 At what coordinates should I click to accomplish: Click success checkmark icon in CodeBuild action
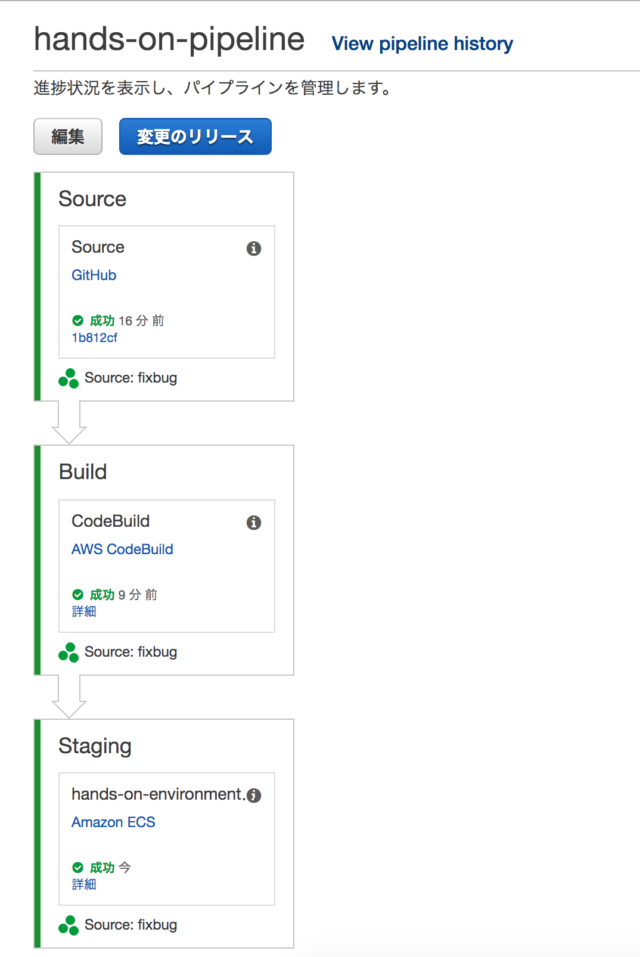click(x=78, y=595)
